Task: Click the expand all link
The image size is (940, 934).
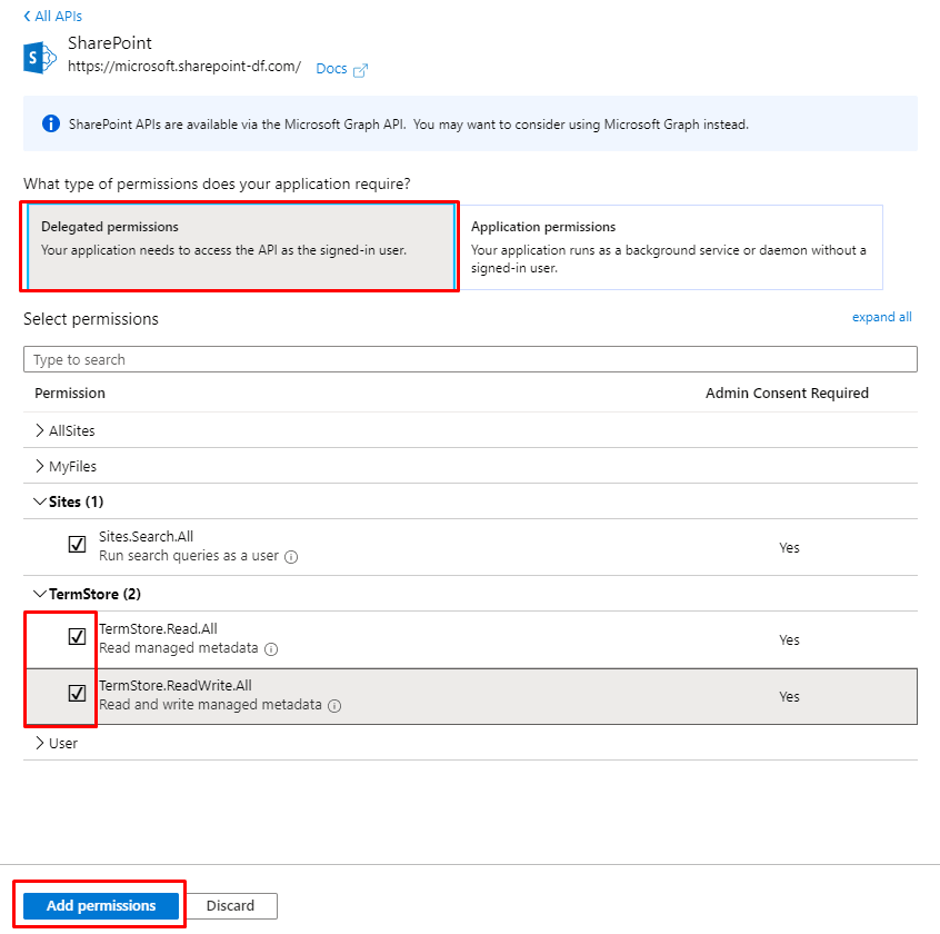Action: tap(881, 317)
